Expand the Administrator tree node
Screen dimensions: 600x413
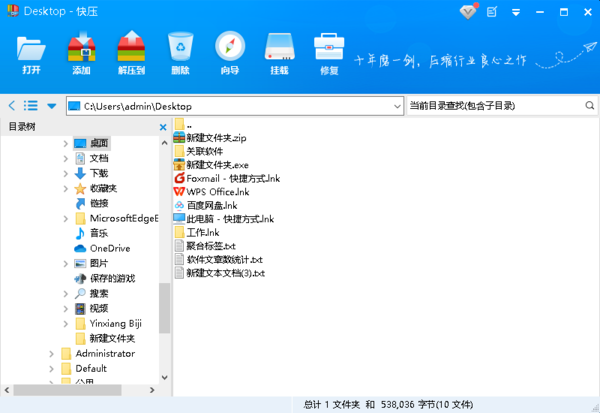click(51, 354)
